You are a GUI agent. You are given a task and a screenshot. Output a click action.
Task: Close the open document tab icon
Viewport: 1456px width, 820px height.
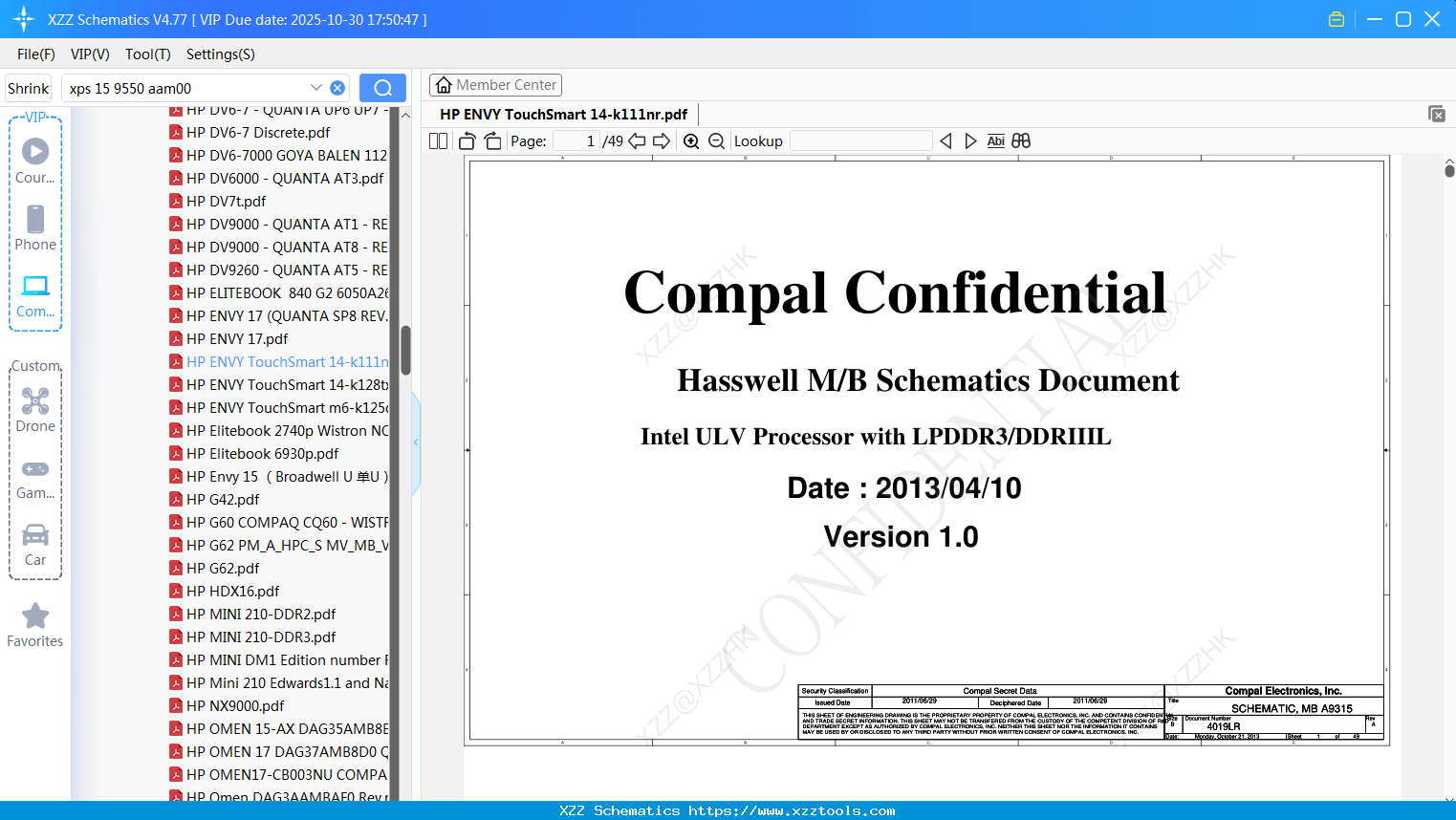pos(1437,114)
